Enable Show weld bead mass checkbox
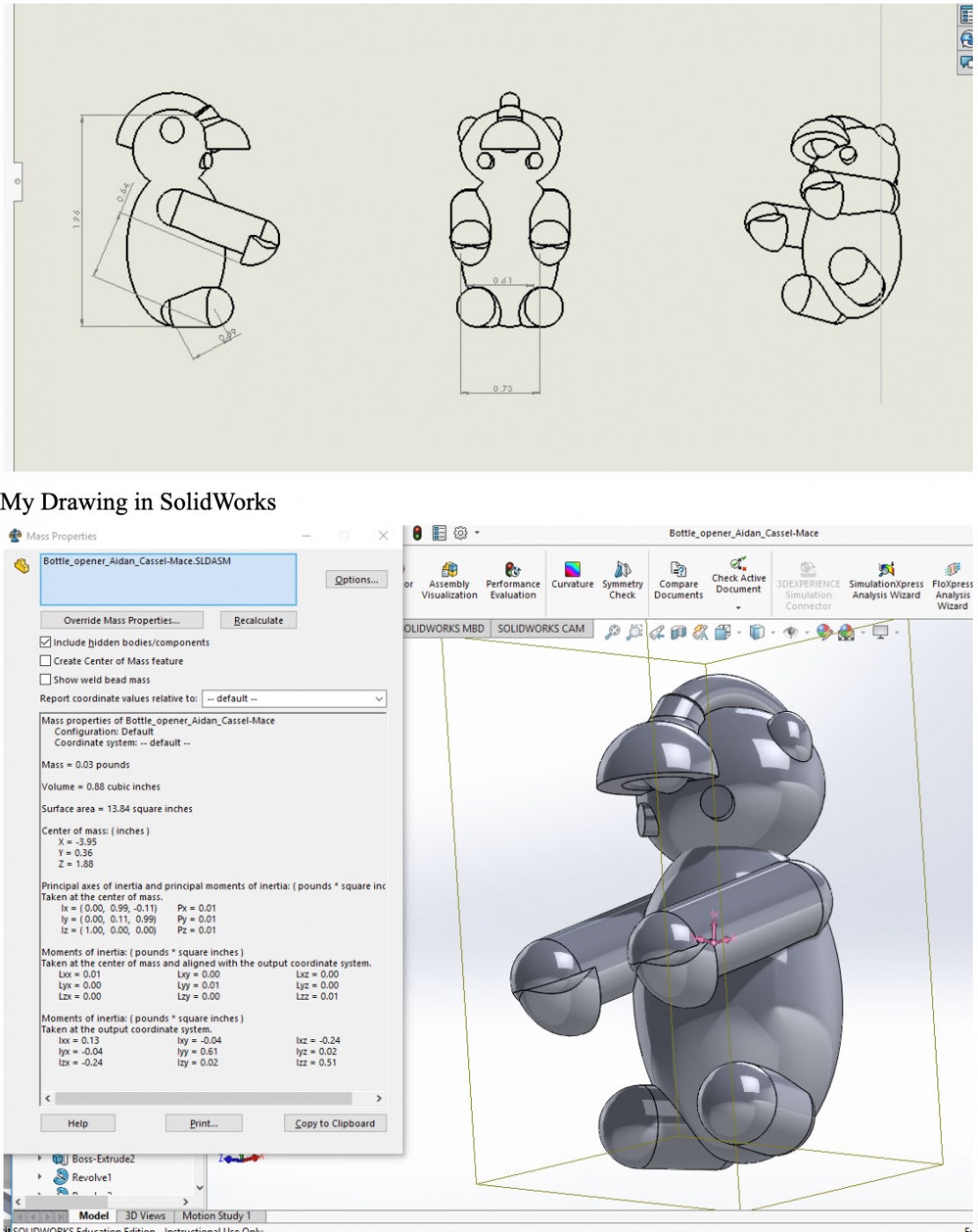The height and width of the screenshot is (1232, 978). (x=46, y=679)
